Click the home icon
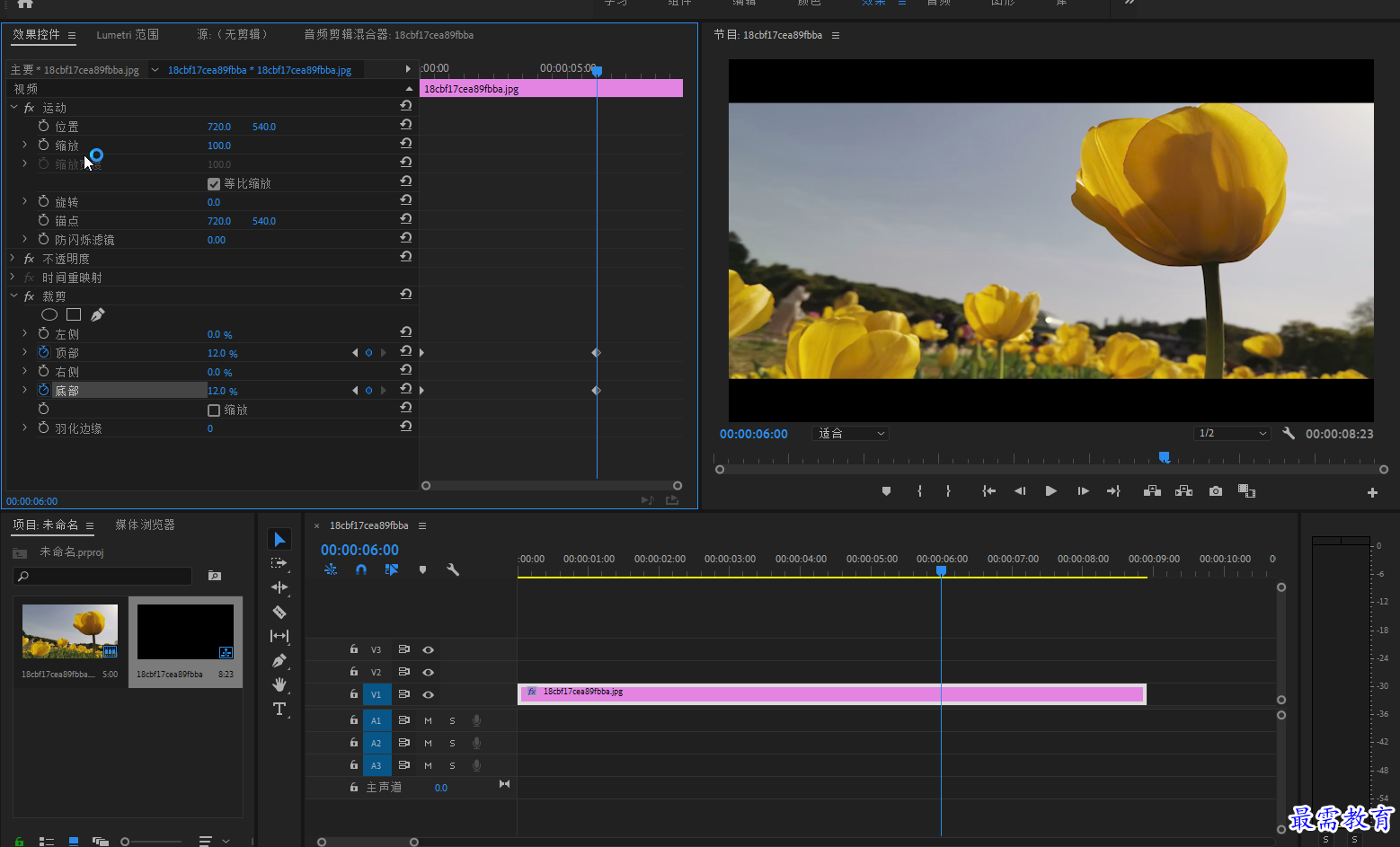The height and width of the screenshot is (847, 1400). (25, 4)
